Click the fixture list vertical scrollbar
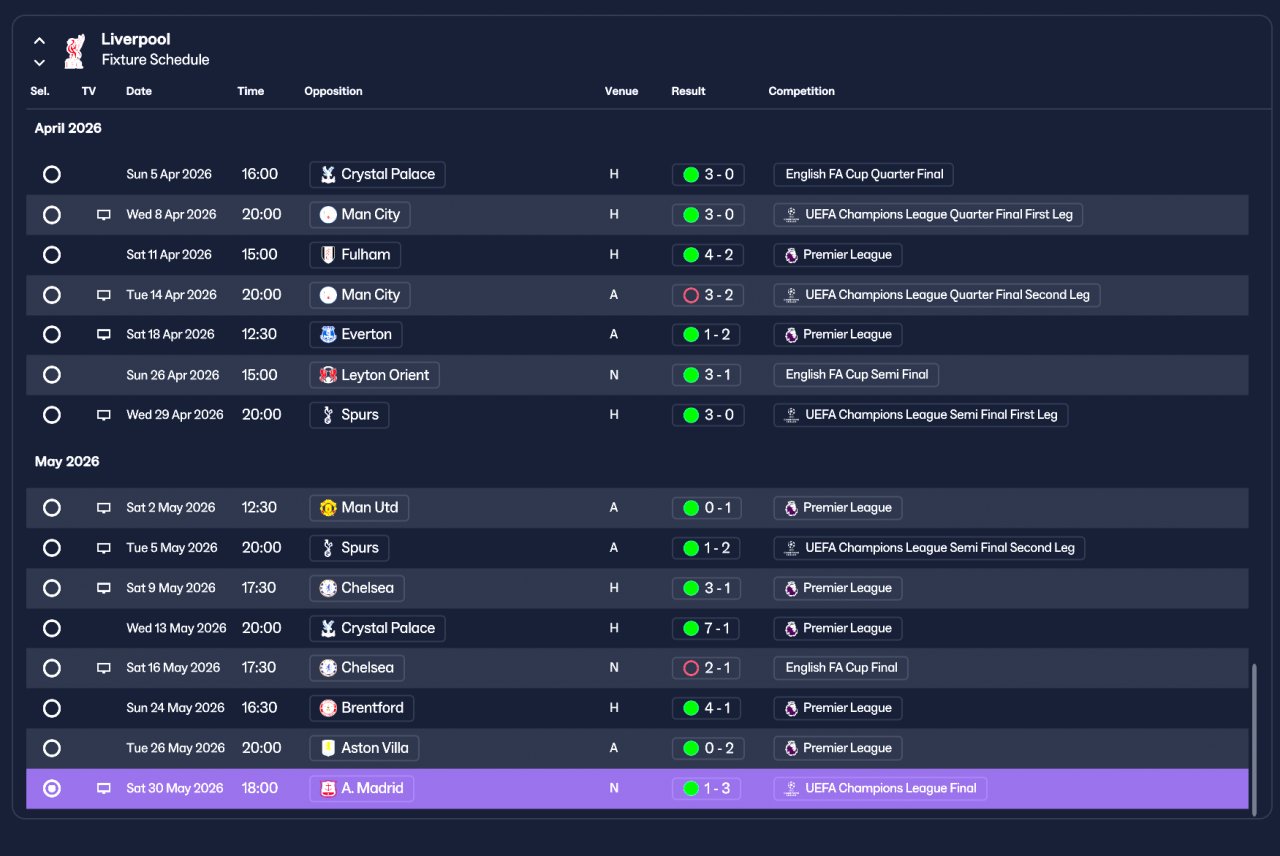The width and height of the screenshot is (1280, 856). pos(1253,738)
